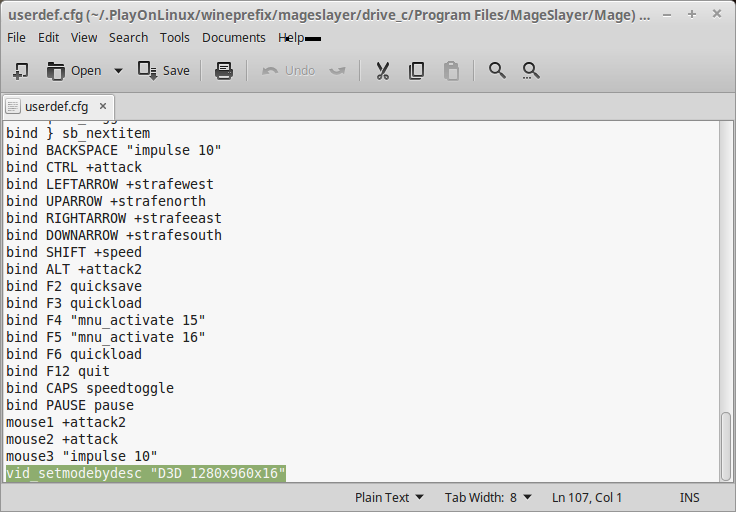The width and height of the screenshot is (736, 512).
Task: Click the Redo arrow icon
Action: click(337, 71)
